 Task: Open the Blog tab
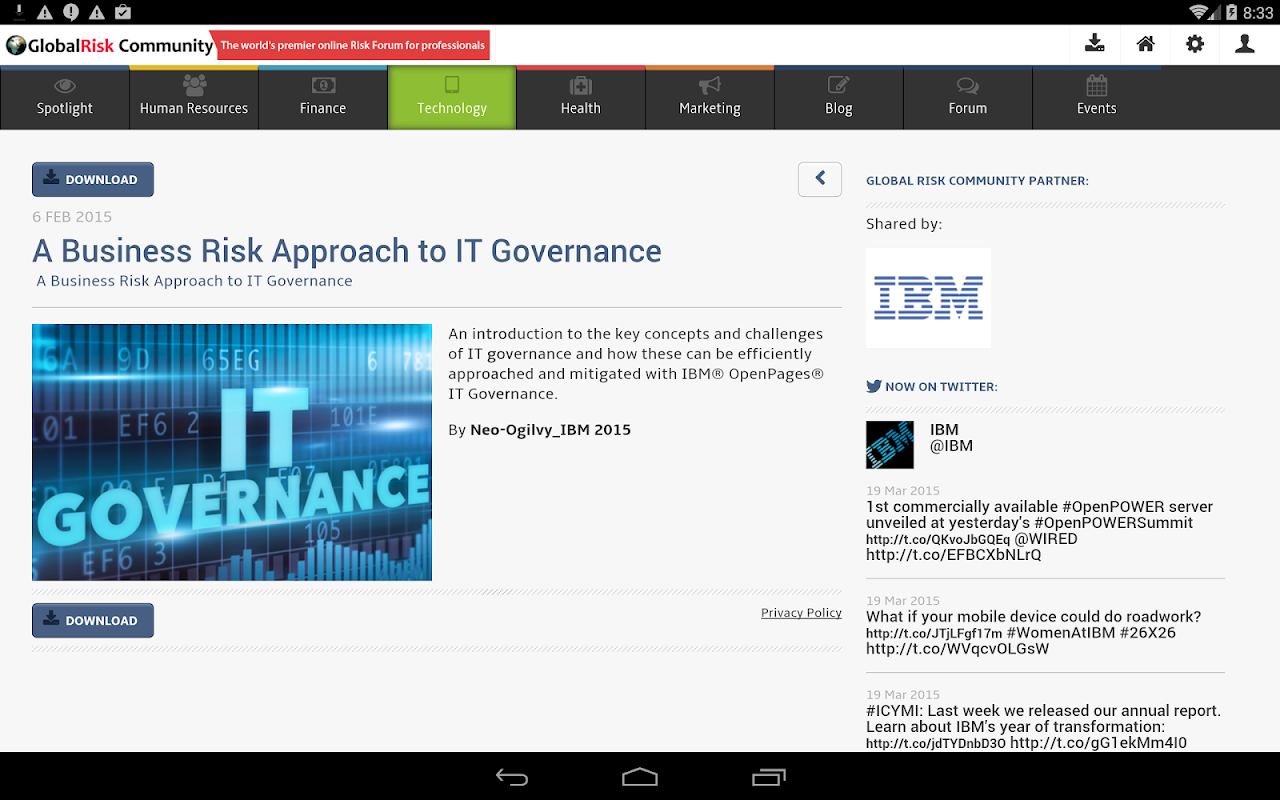(839, 98)
